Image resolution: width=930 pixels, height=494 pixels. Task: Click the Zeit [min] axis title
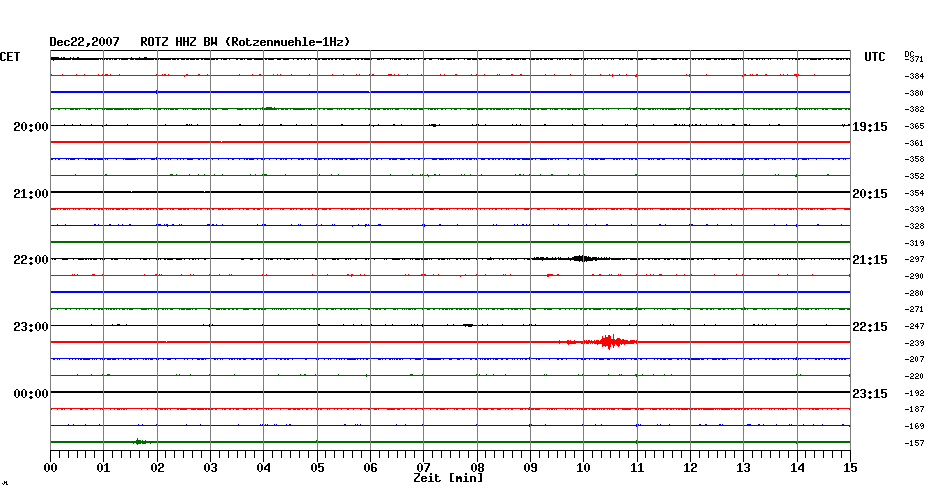(448, 478)
